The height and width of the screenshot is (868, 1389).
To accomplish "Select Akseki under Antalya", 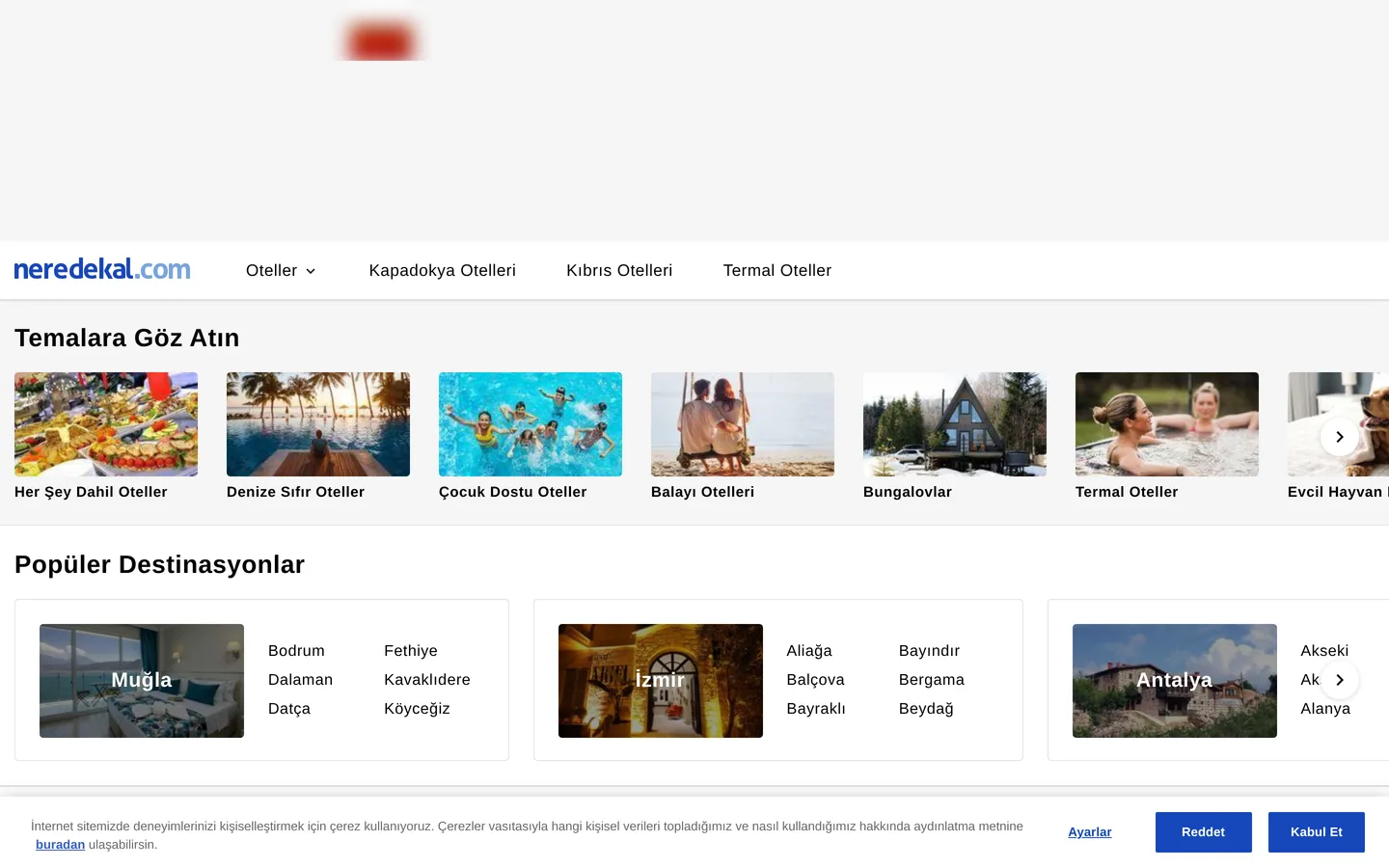I will [1324, 651].
